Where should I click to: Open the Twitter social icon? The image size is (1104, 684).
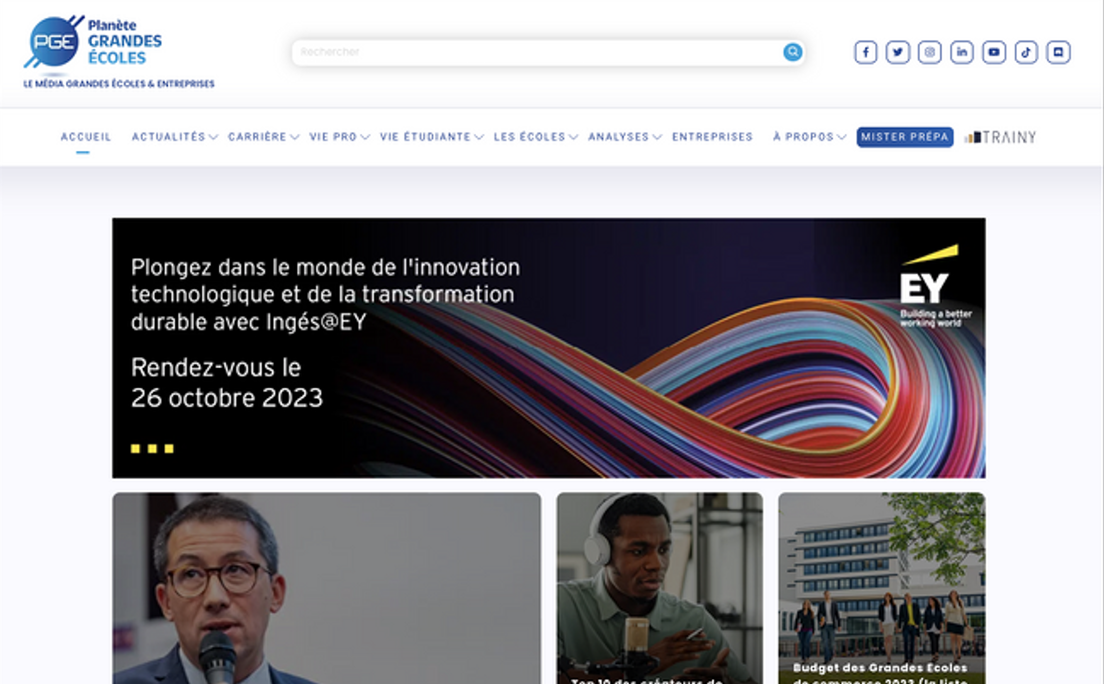898,52
